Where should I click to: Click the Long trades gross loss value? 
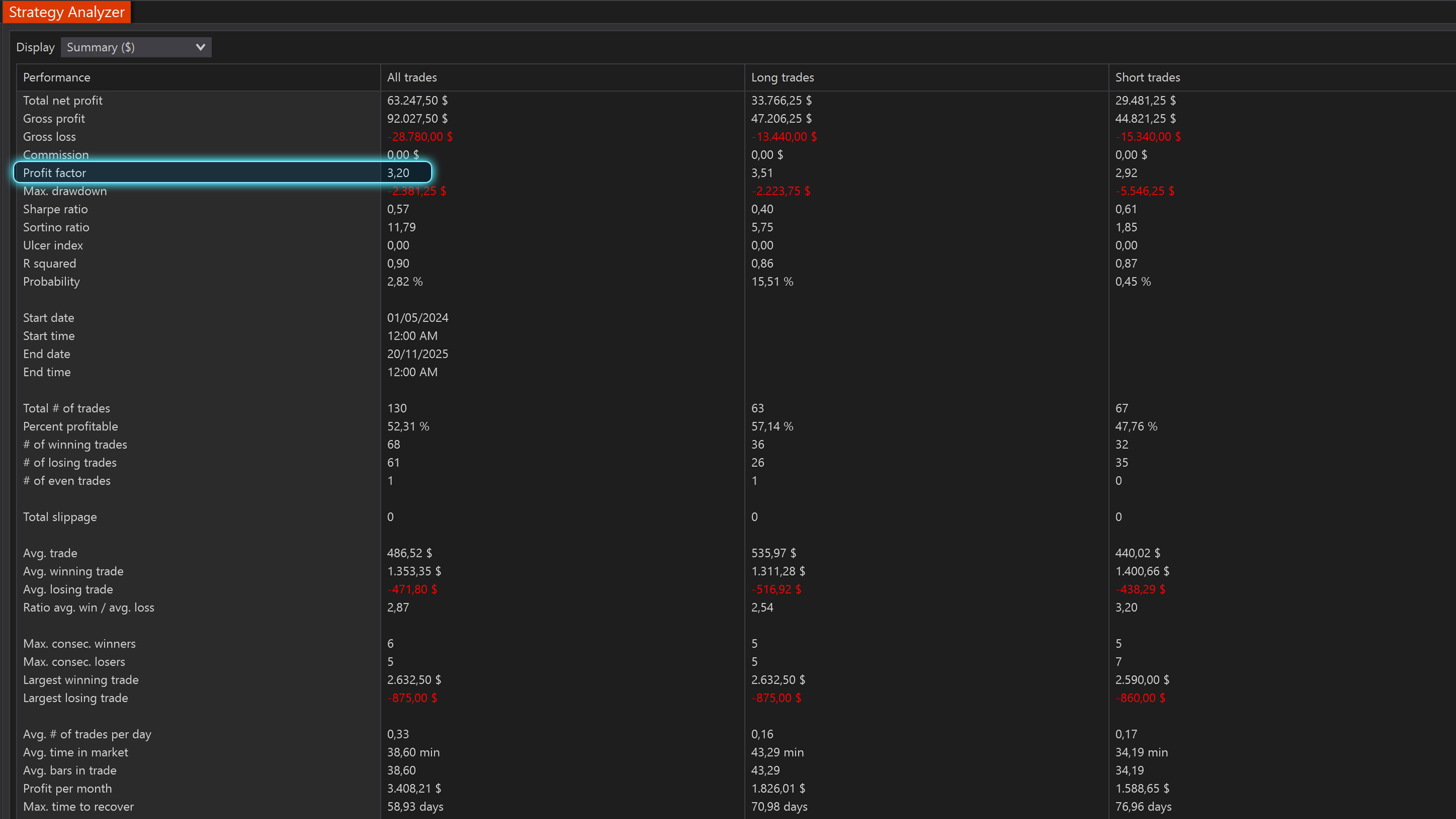784,137
